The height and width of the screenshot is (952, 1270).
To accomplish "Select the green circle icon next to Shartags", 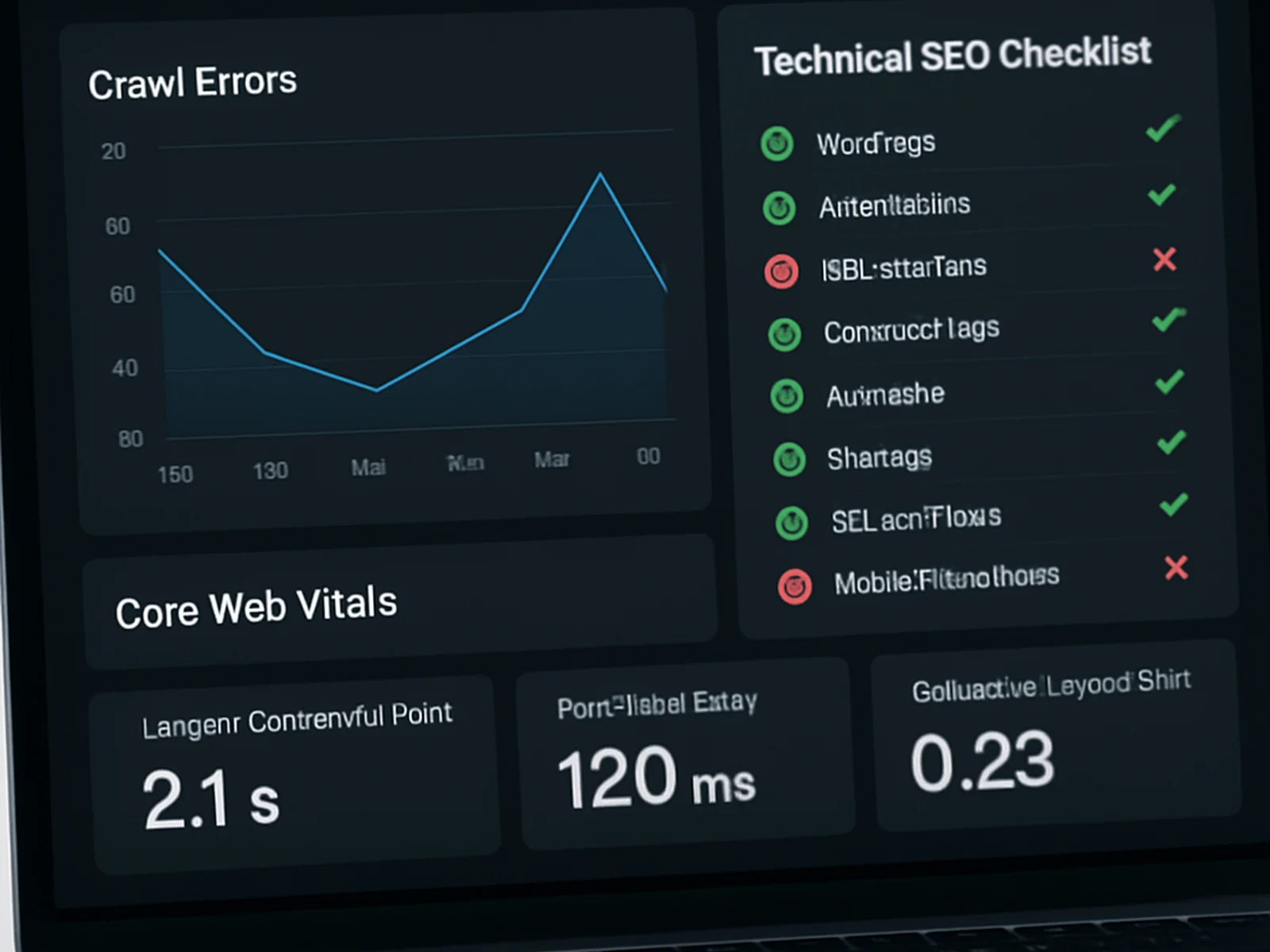I will (788, 461).
